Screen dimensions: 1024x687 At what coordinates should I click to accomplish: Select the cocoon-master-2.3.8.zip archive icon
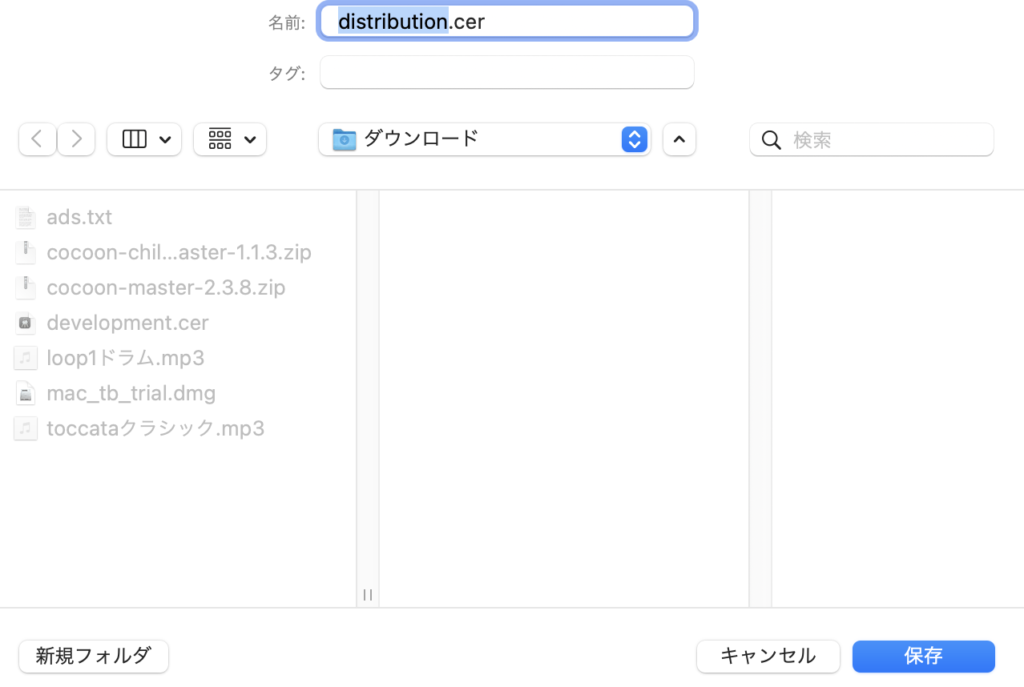(x=26, y=288)
